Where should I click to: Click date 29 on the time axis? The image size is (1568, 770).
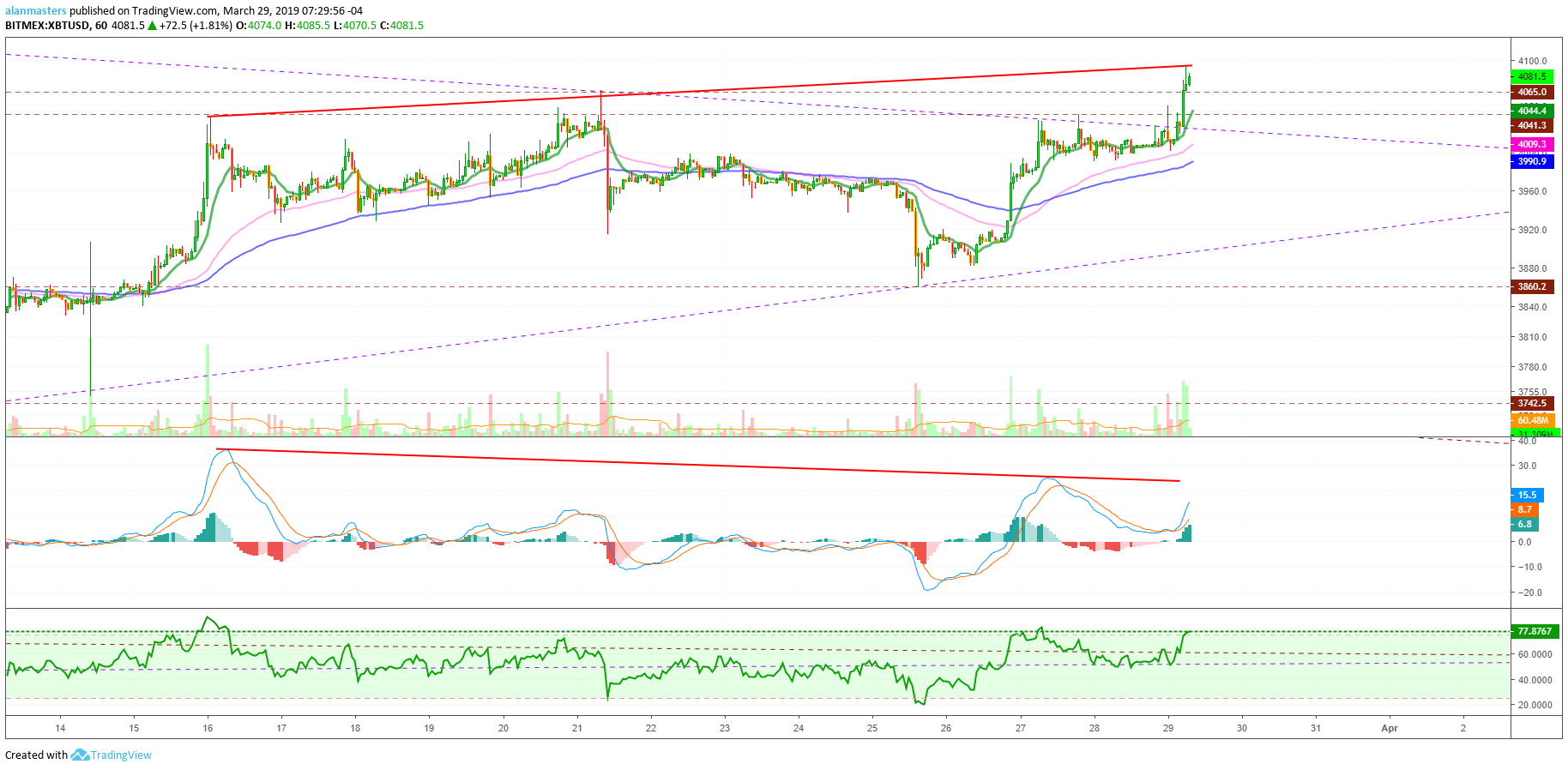tap(1168, 728)
